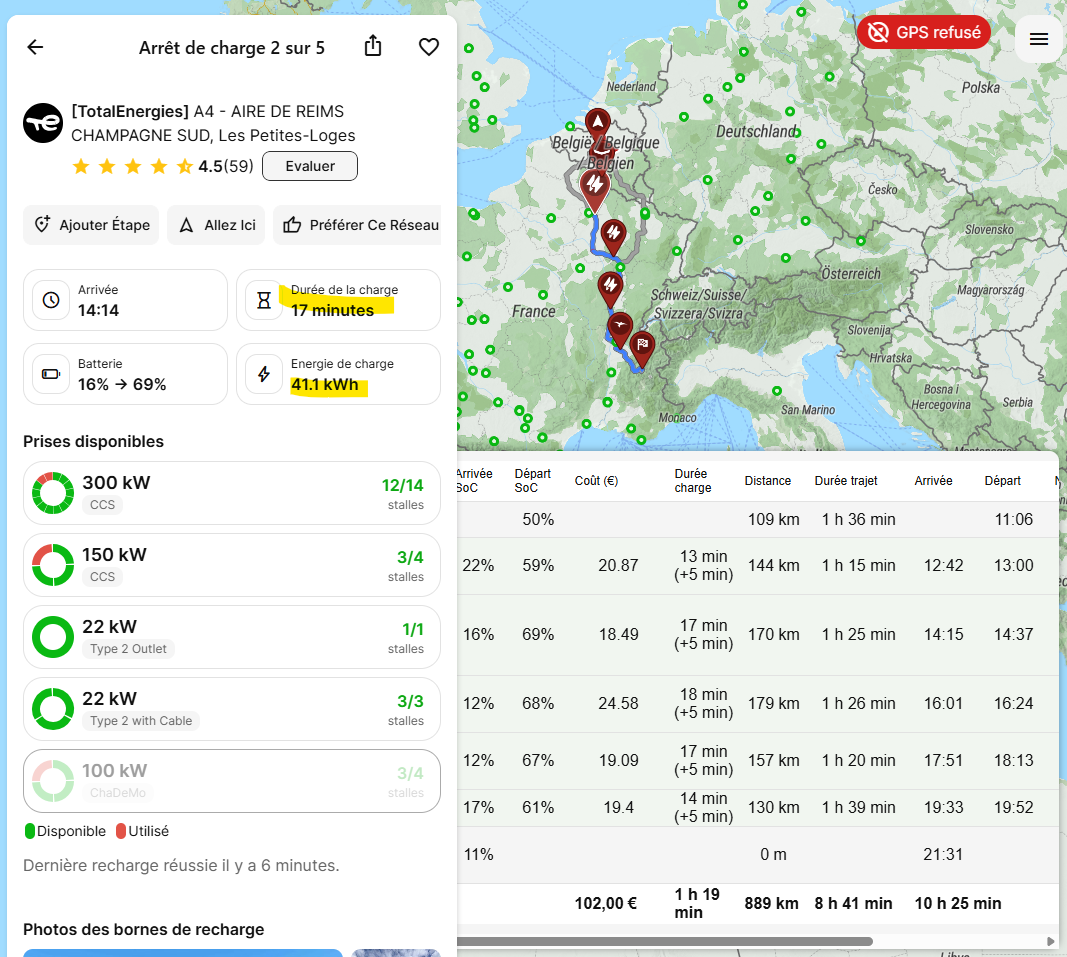
Task: Click arrival time 21:31 in table
Action: (x=943, y=854)
